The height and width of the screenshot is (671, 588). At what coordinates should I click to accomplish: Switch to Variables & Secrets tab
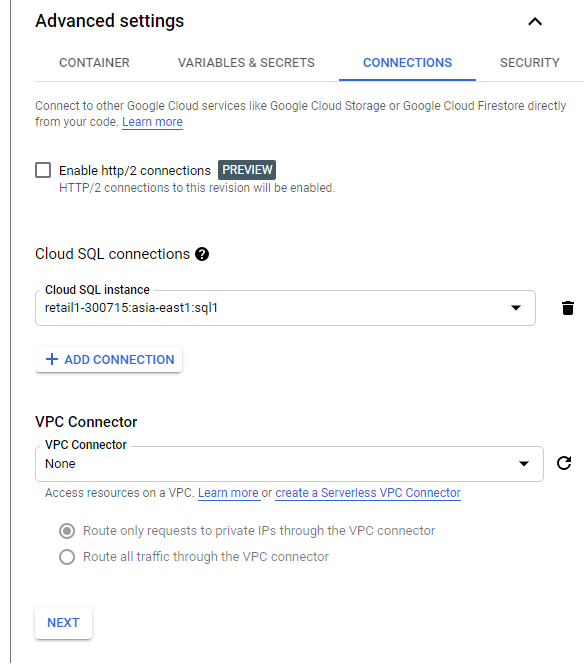click(x=246, y=63)
